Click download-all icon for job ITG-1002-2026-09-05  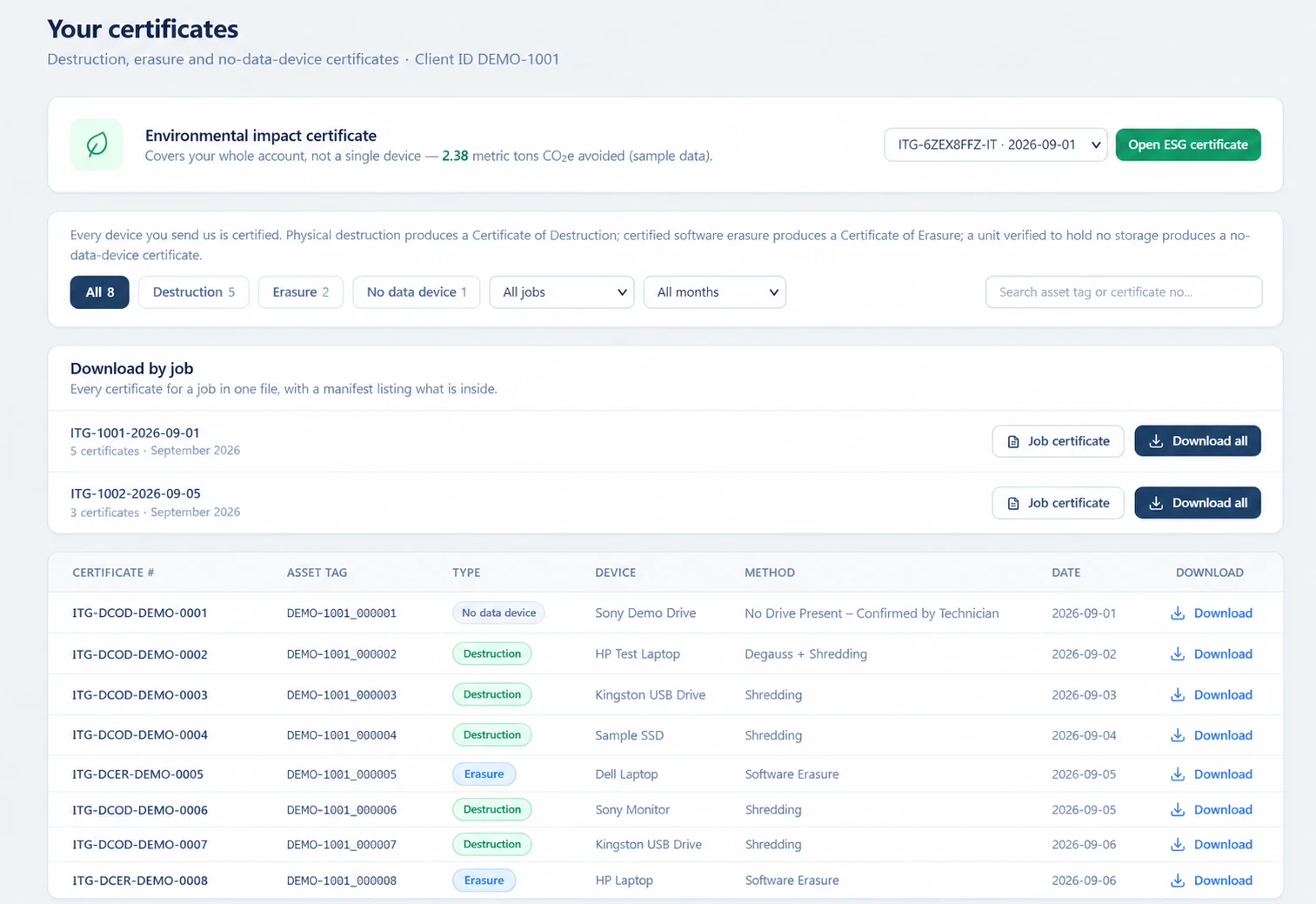pos(1156,503)
